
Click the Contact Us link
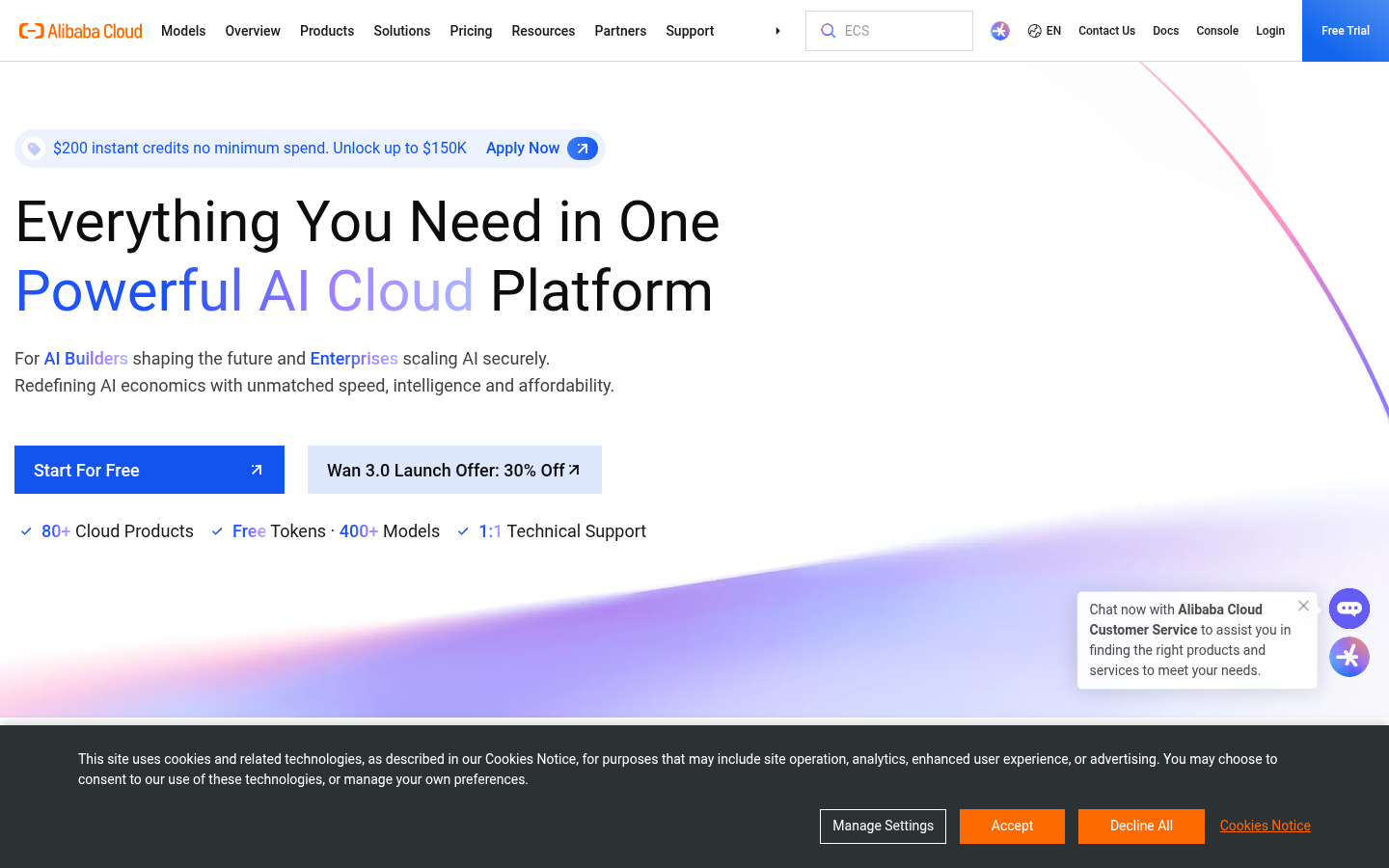(1106, 31)
